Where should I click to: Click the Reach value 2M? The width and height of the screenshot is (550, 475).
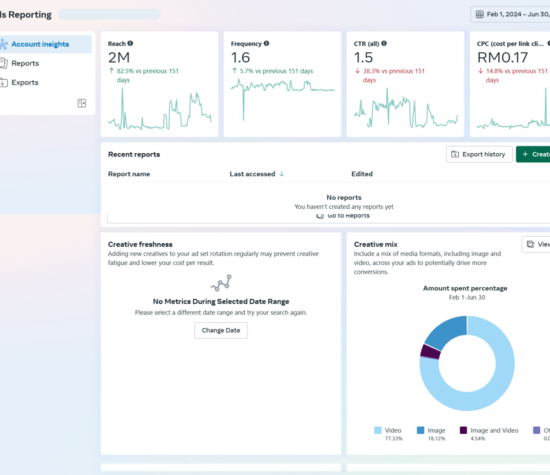coord(119,58)
